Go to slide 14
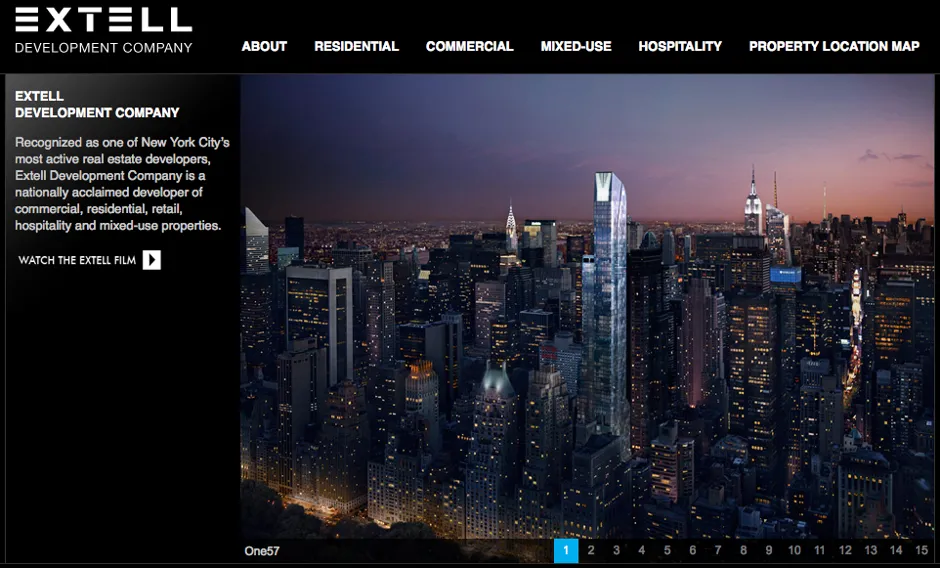This screenshot has height=568, width=940. point(896,551)
